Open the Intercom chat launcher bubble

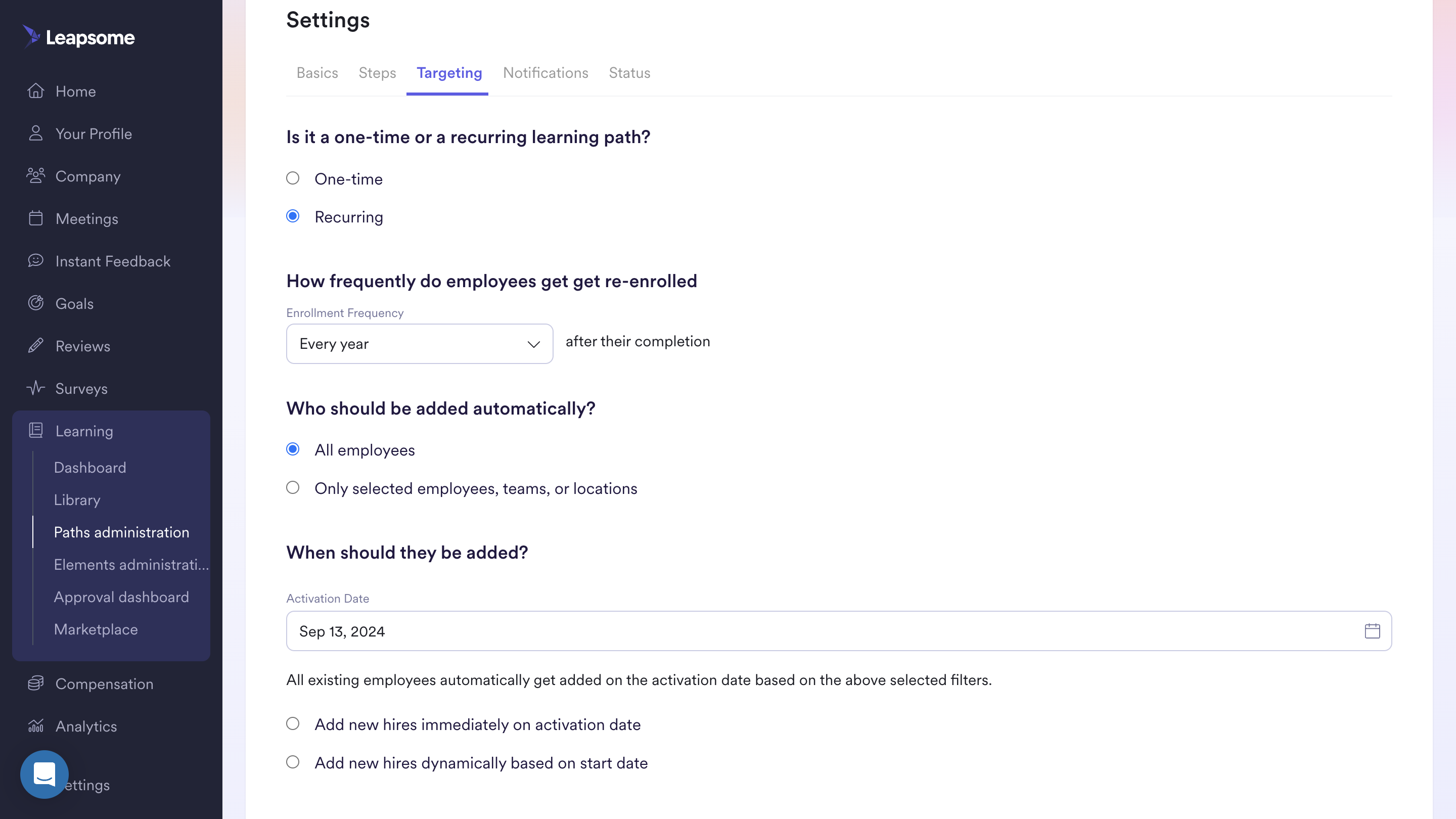coord(44,774)
